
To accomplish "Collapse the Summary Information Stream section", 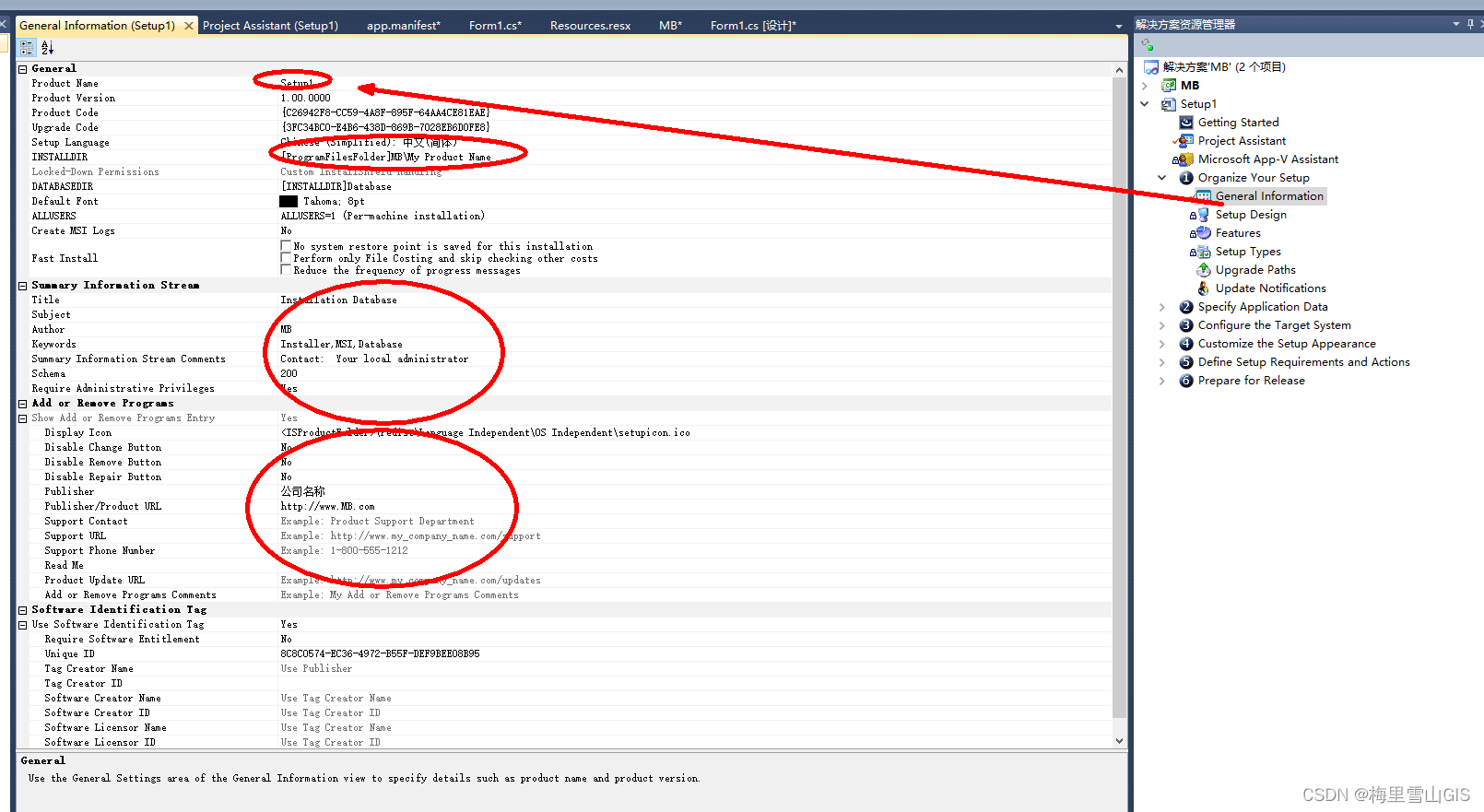I will click(23, 286).
